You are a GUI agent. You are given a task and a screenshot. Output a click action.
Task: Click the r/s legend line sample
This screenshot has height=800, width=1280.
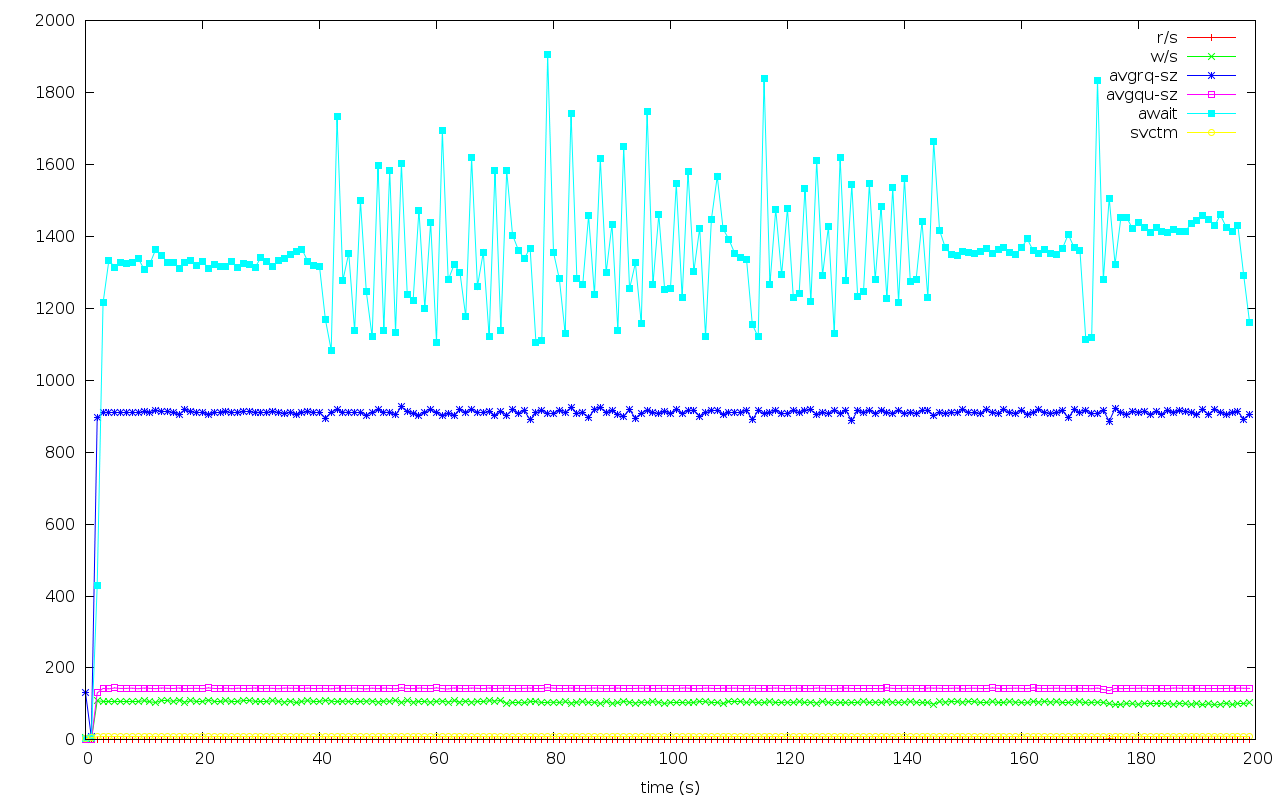pos(1211,37)
